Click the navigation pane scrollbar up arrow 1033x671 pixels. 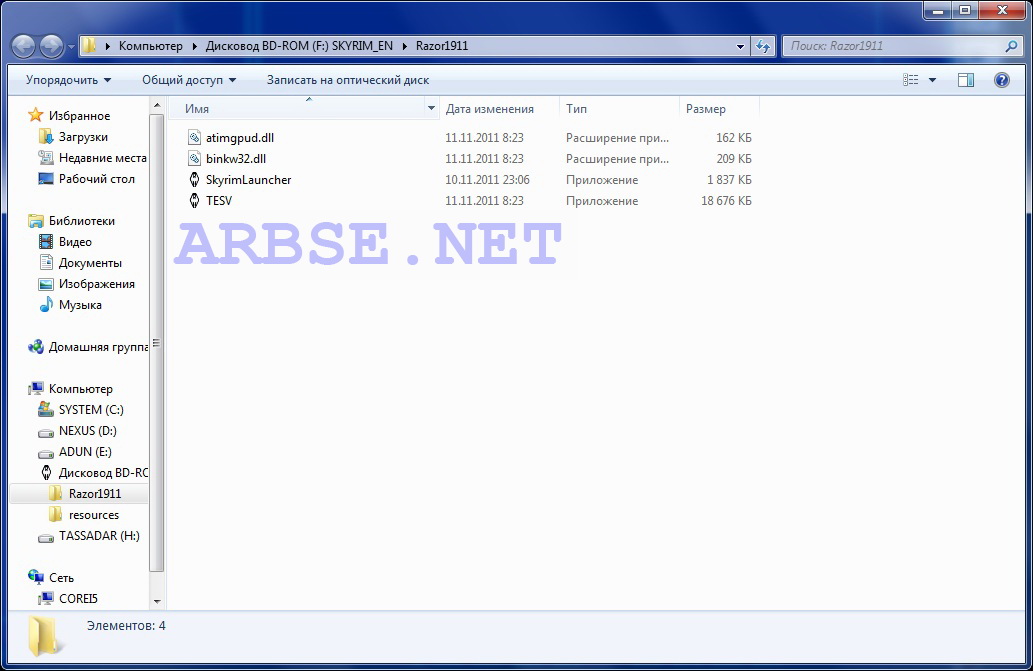point(157,105)
